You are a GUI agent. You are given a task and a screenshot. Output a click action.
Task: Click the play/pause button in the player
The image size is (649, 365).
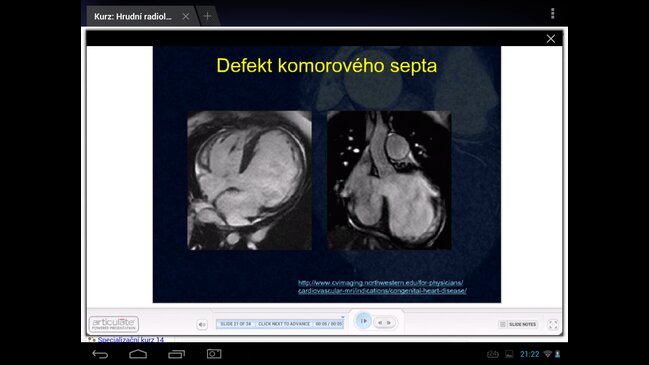[363, 321]
